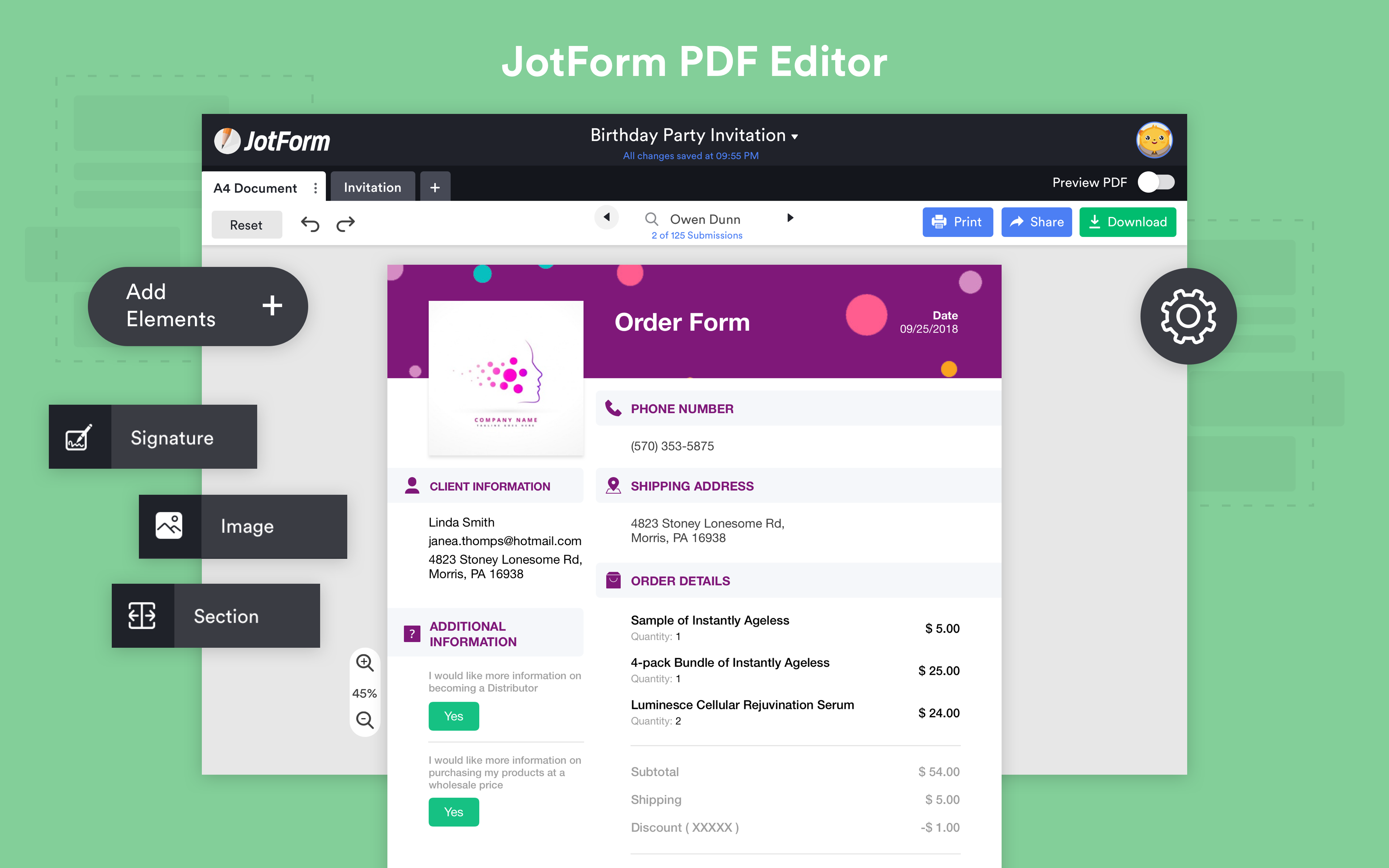Open the settings gear icon
This screenshot has width=1389, height=868.
1188,316
